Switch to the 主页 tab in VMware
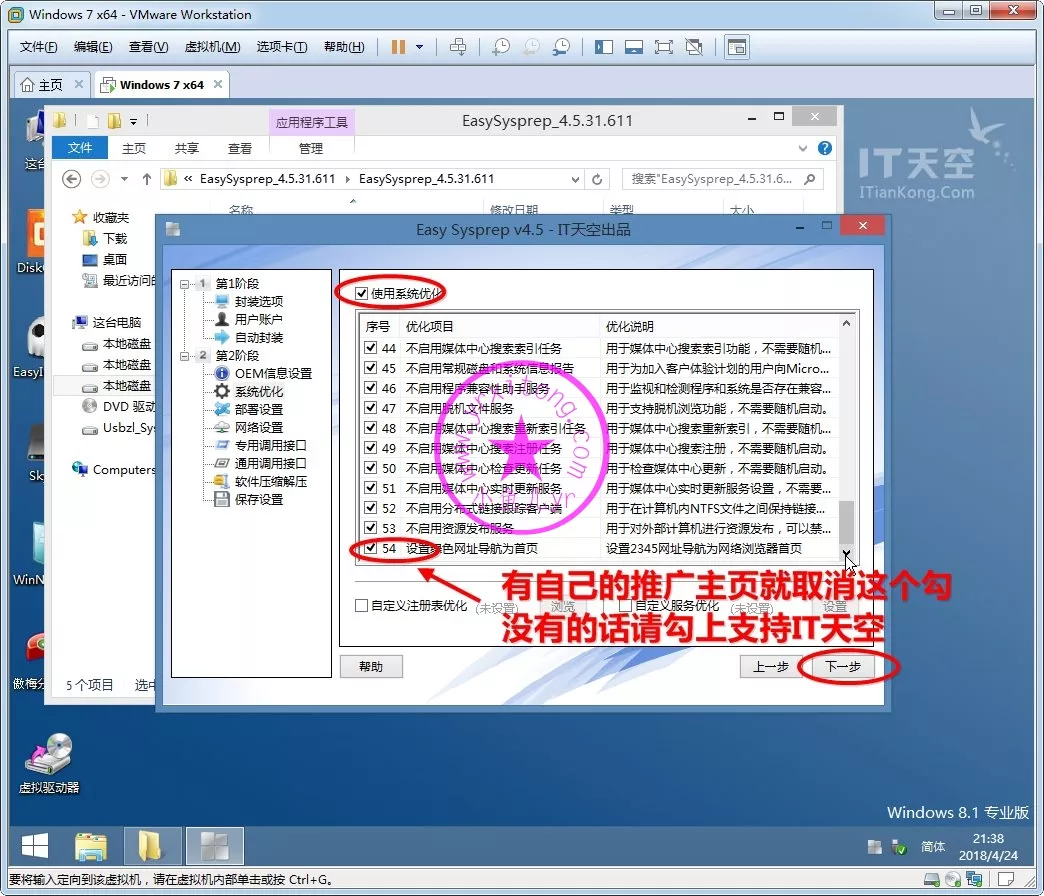The width and height of the screenshot is (1044, 896). pos(50,85)
